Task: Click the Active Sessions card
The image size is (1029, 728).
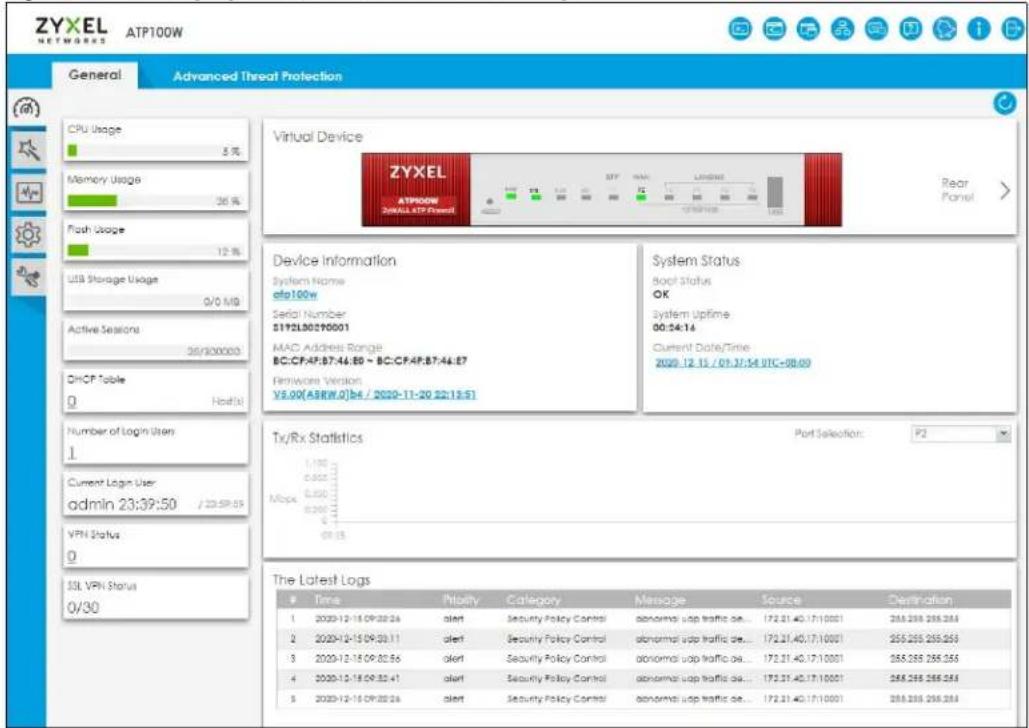Action: click(x=156, y=341)
